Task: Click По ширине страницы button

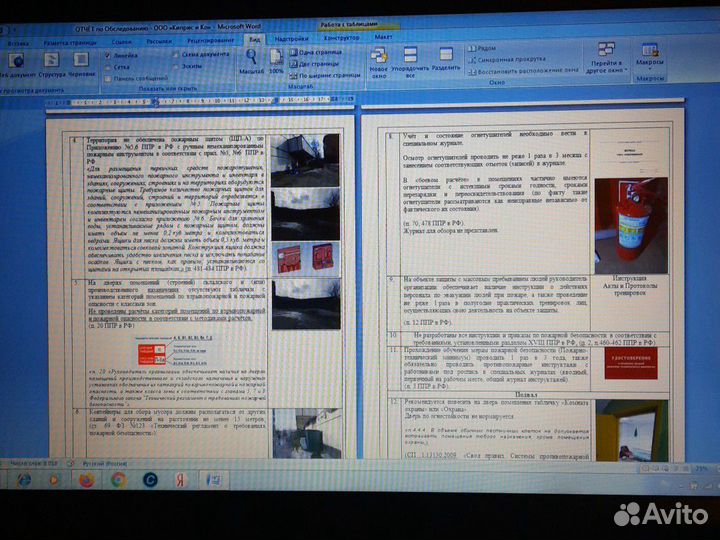Action: click(328, 74)
